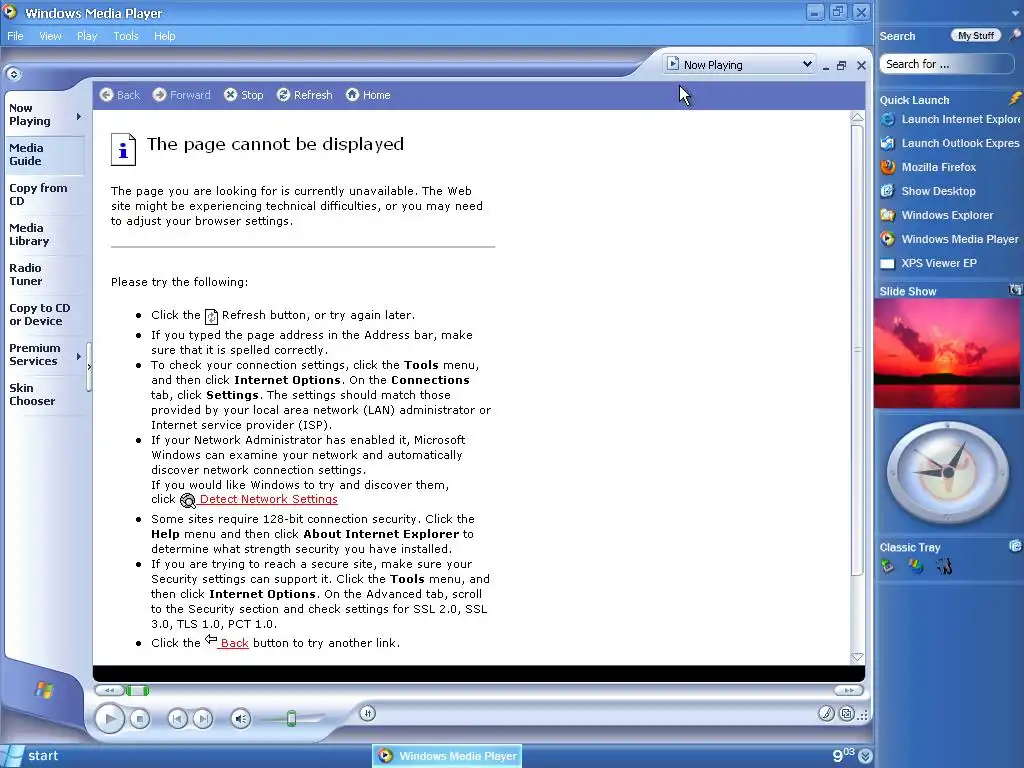
Task: Click the third Classic Tray icon
Action: click(x=944, y=566)
